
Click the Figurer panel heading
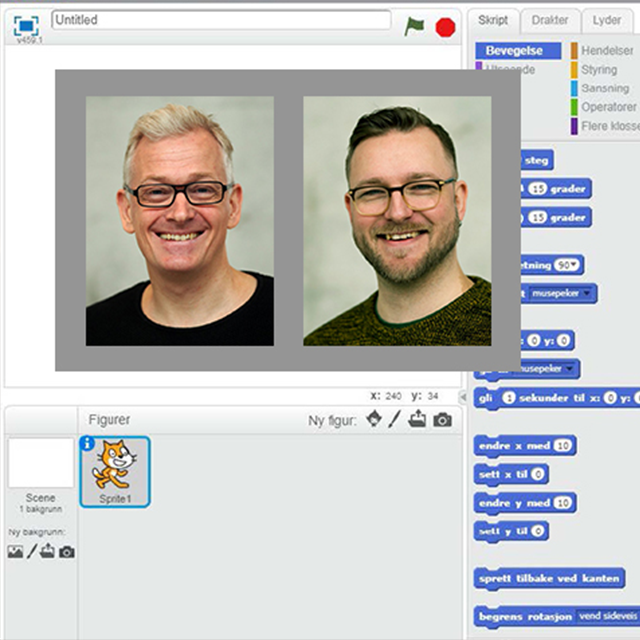pos(109,420)
